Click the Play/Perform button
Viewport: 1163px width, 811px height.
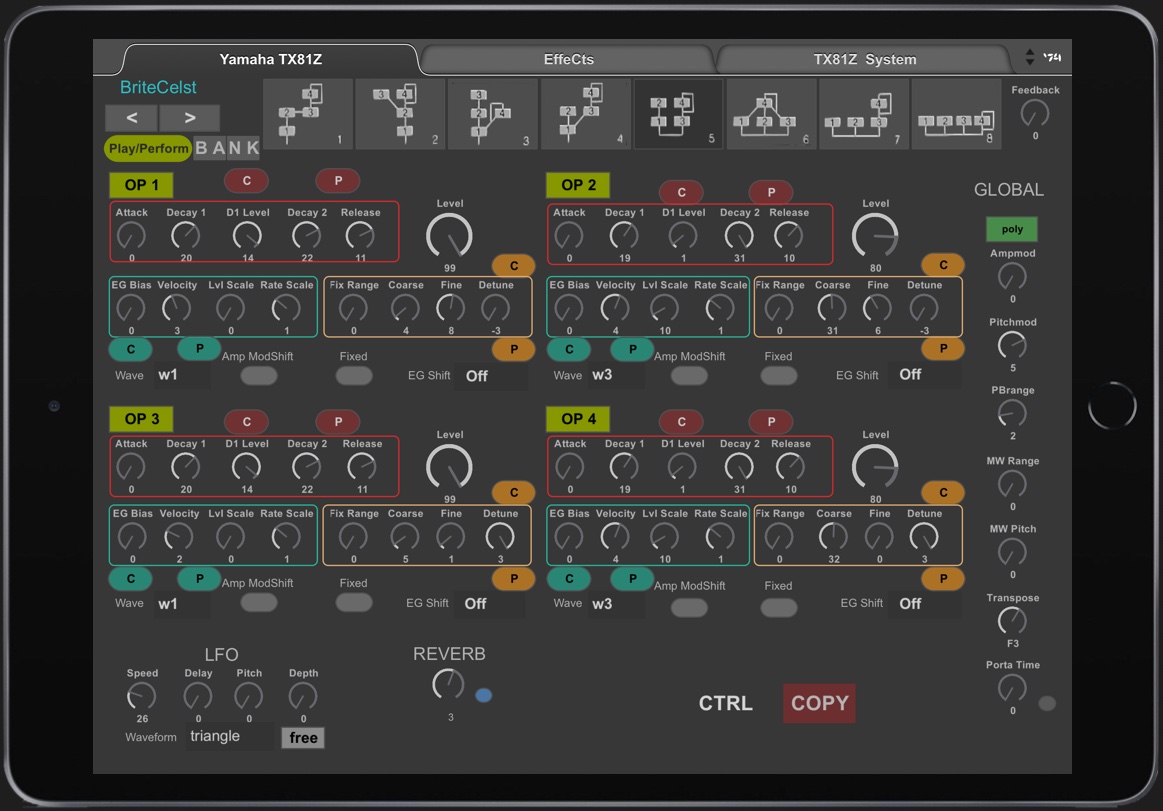[148, 148]
